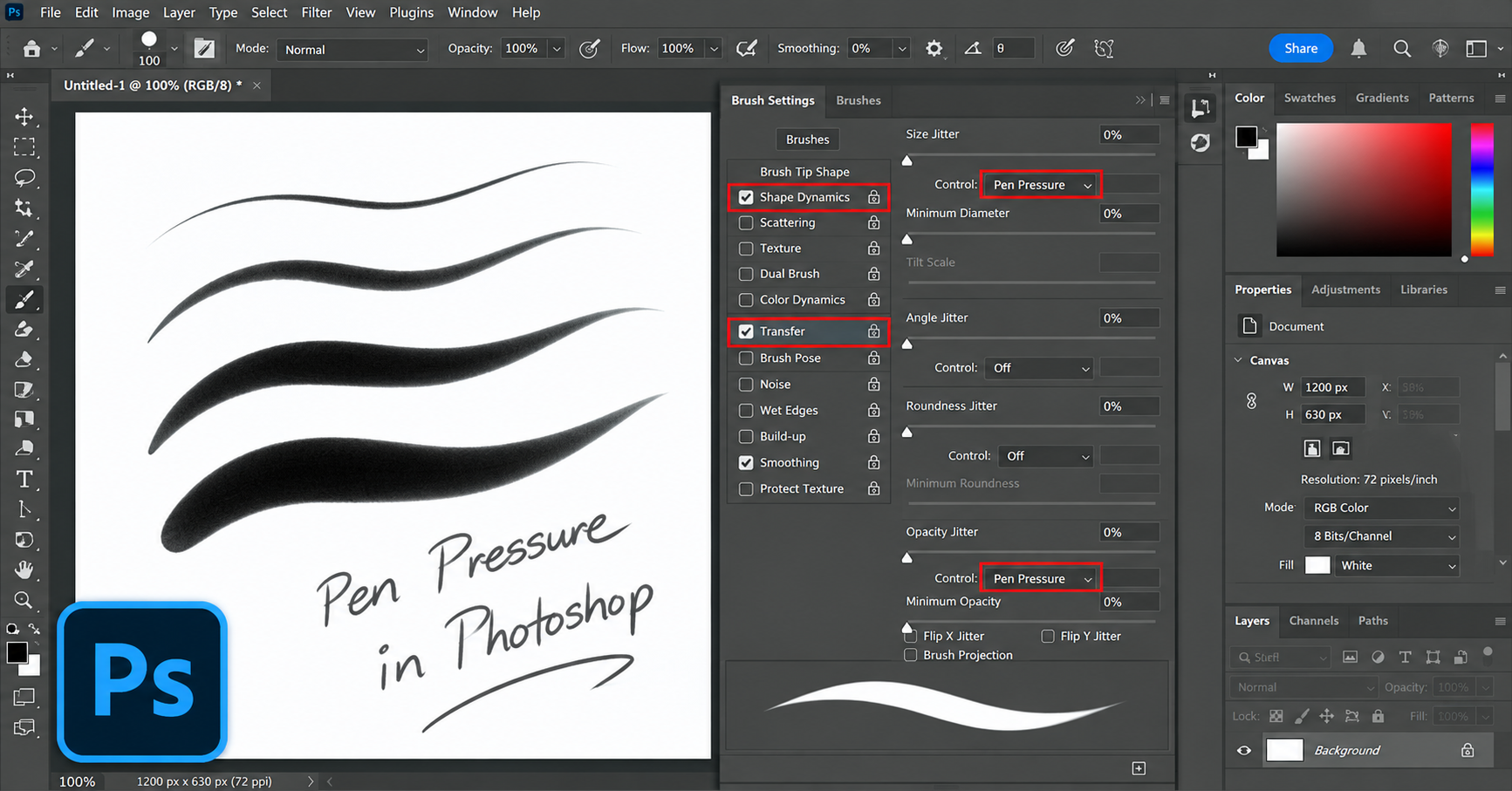This screenshot has height=791, width=1512.
Task: Click the rainbow hue slider strip
Action: (x=1481, y=189)
